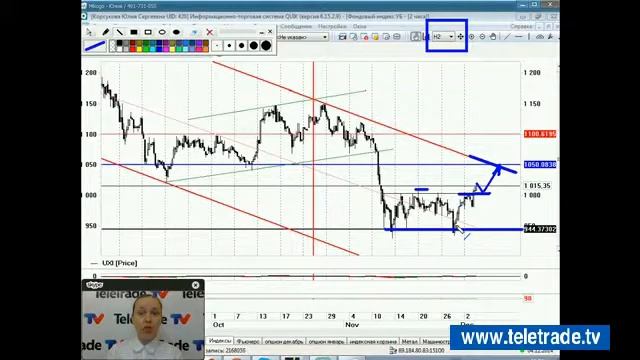
Task: Switch to the Метал tab
Action: click(x=409, y=341)
